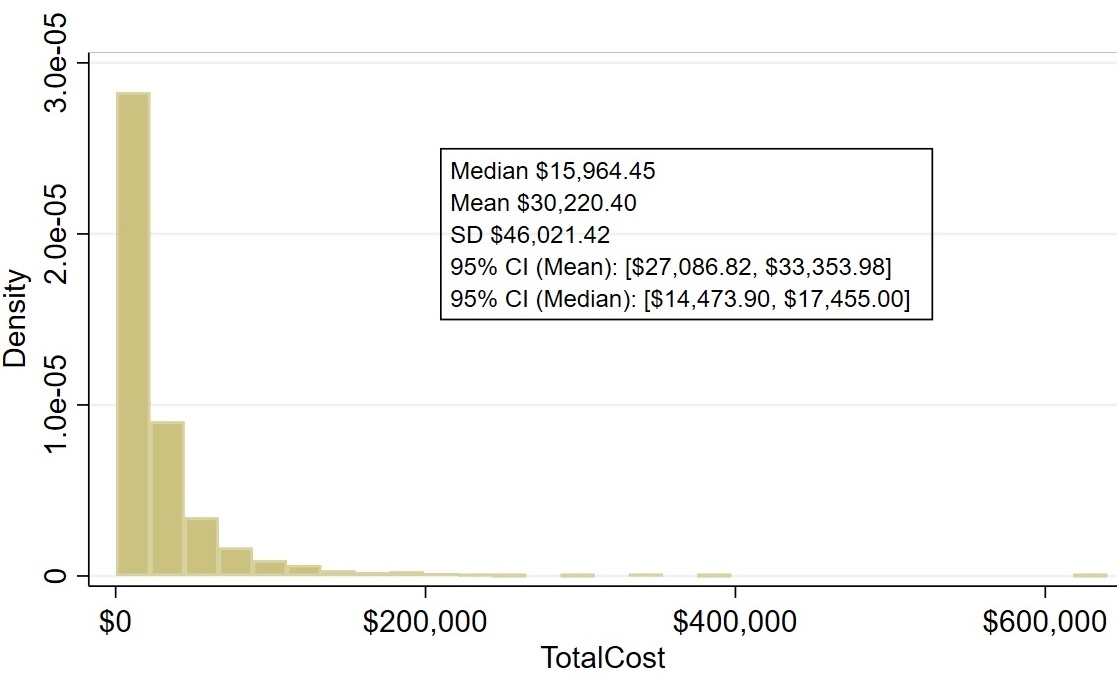Image resolution: width=1117 pixels, height=677 pixels.
Task: Select the second histogram bar
Action: coord(167,499)
